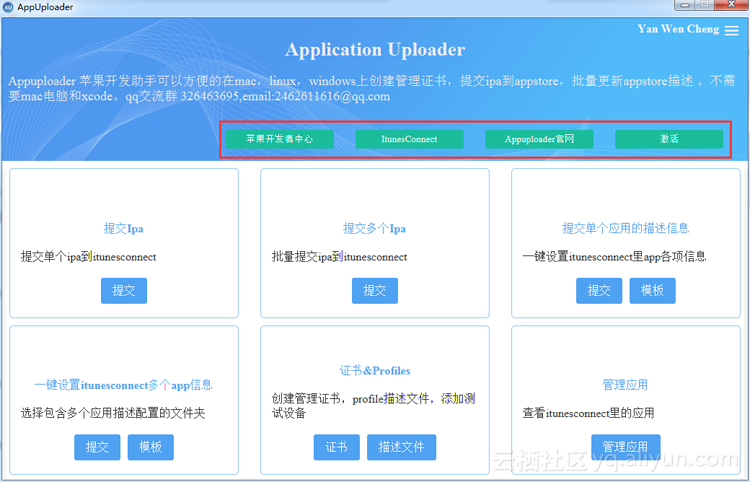Viewport: 750px width, 482px height.
Task: Select the 证书&Profiles title
Action: tap(375, 371)
